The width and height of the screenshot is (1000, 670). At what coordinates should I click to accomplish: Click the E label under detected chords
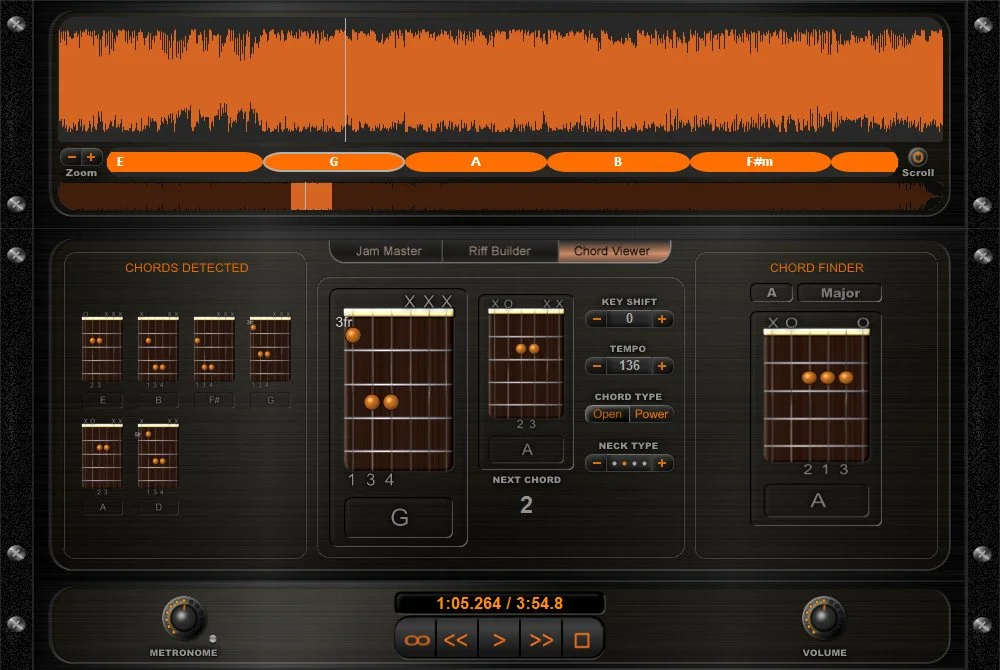pyautogui.click(x=103, y=400)
